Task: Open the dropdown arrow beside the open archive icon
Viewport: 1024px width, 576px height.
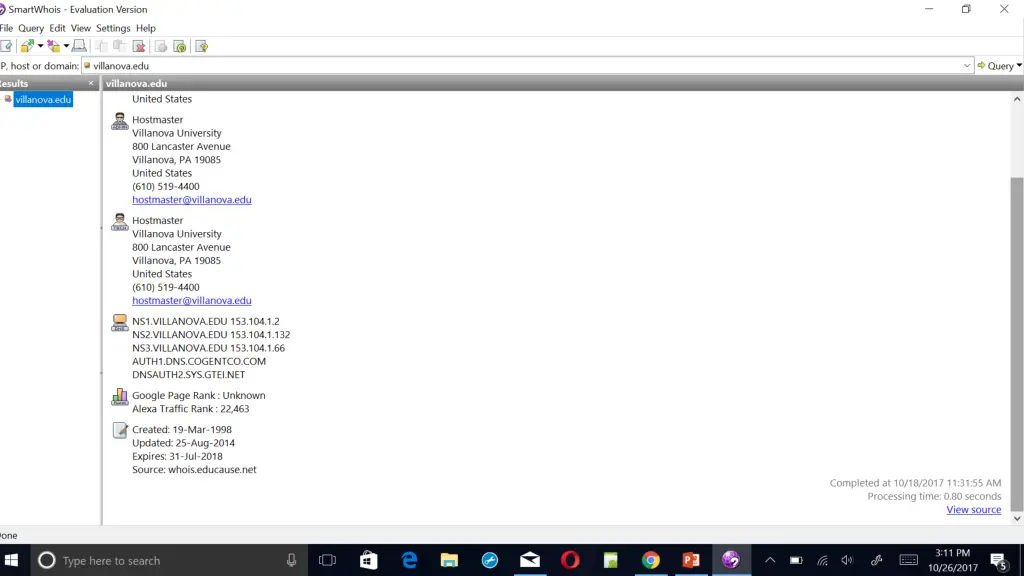Action: click(x=40, y=46)
